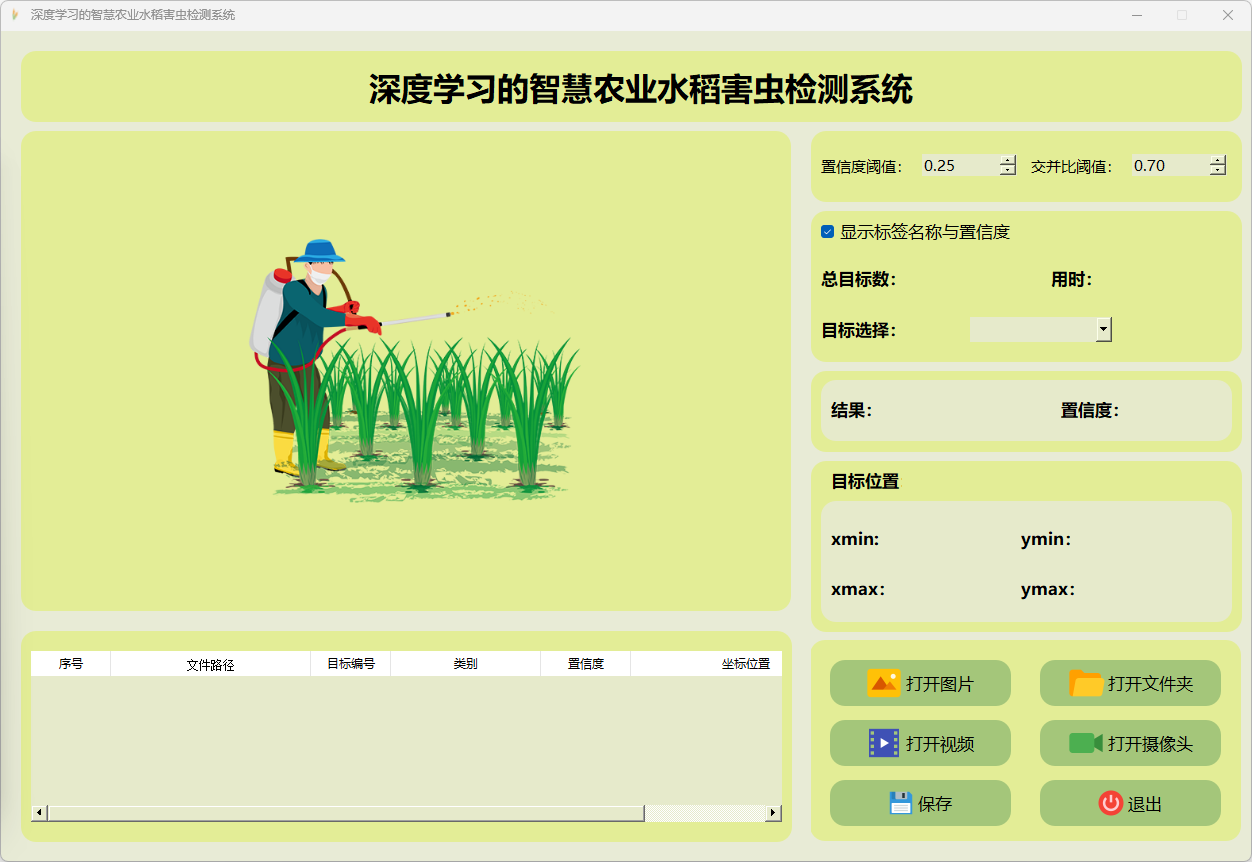
Task: Click the yellow folder icon on 打开文件夹
Action: pos(1086,684)
